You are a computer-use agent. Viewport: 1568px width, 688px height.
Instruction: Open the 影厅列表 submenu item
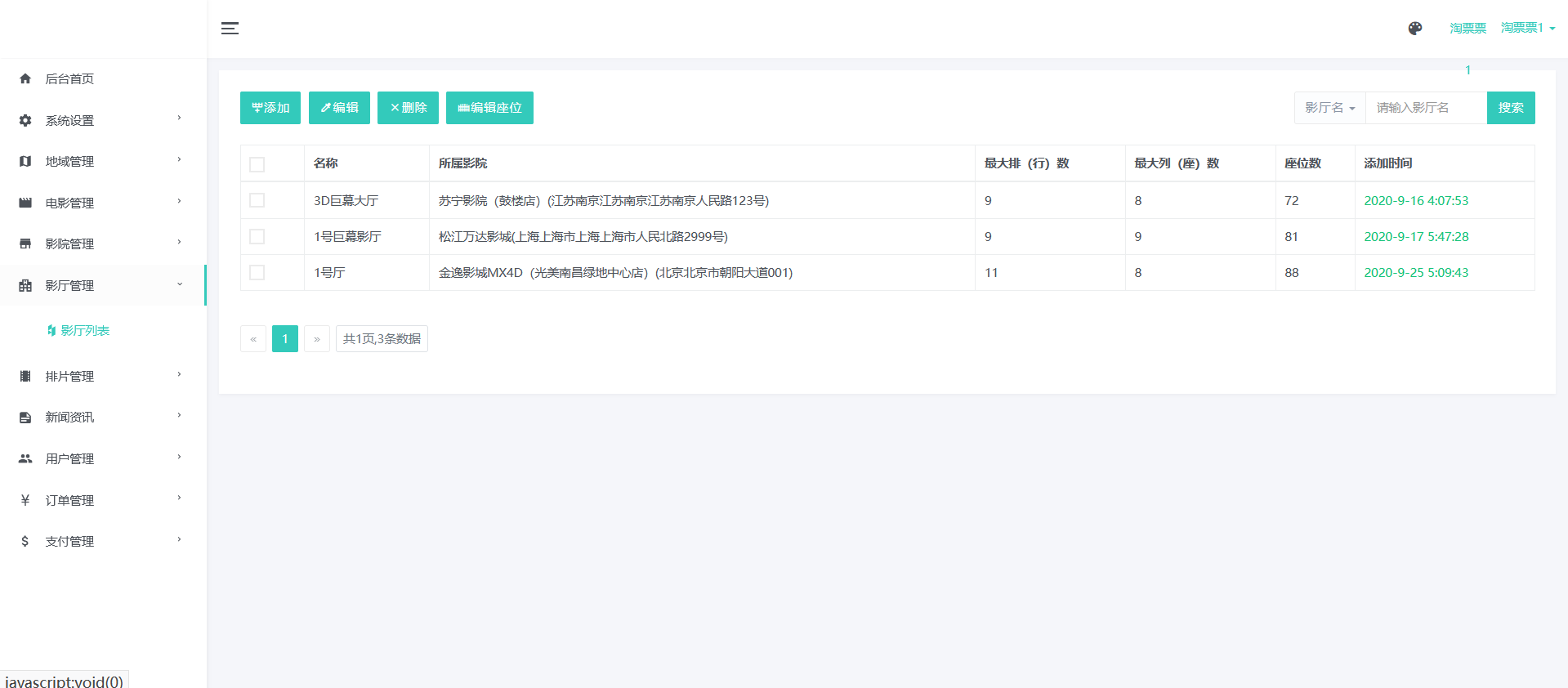[x=85, y=331]
